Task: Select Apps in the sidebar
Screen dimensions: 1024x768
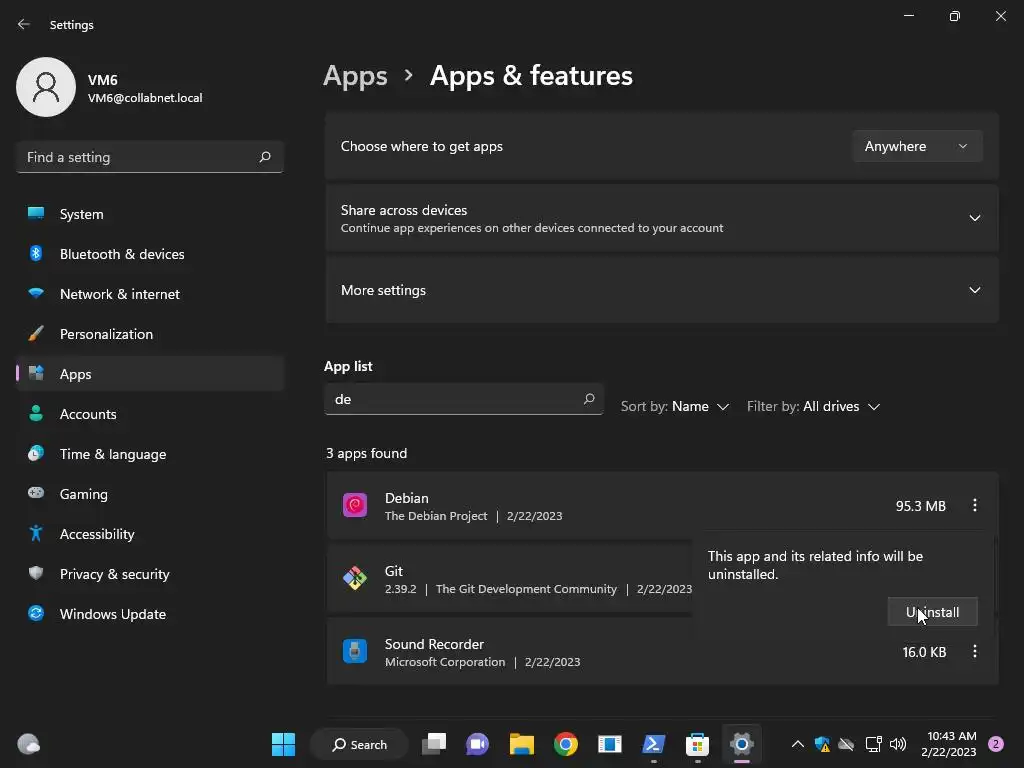Action: coord(150,374)
